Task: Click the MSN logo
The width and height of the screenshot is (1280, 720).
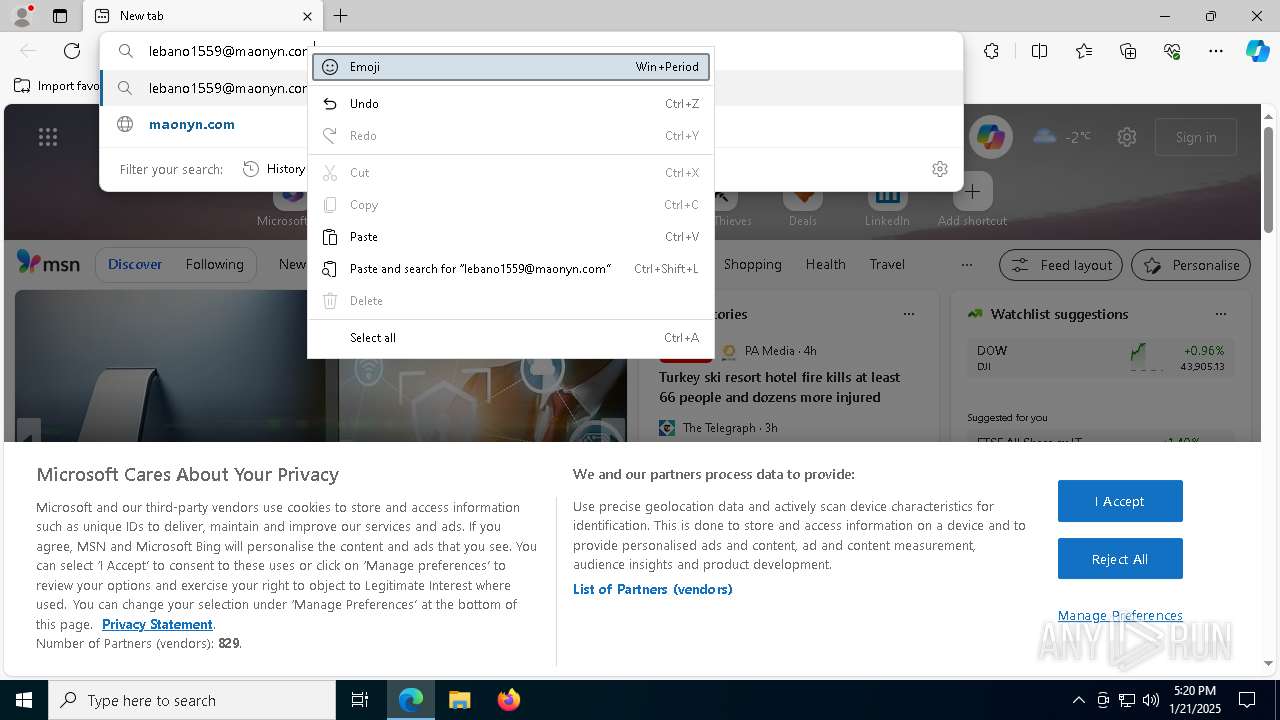Action: 48,264
